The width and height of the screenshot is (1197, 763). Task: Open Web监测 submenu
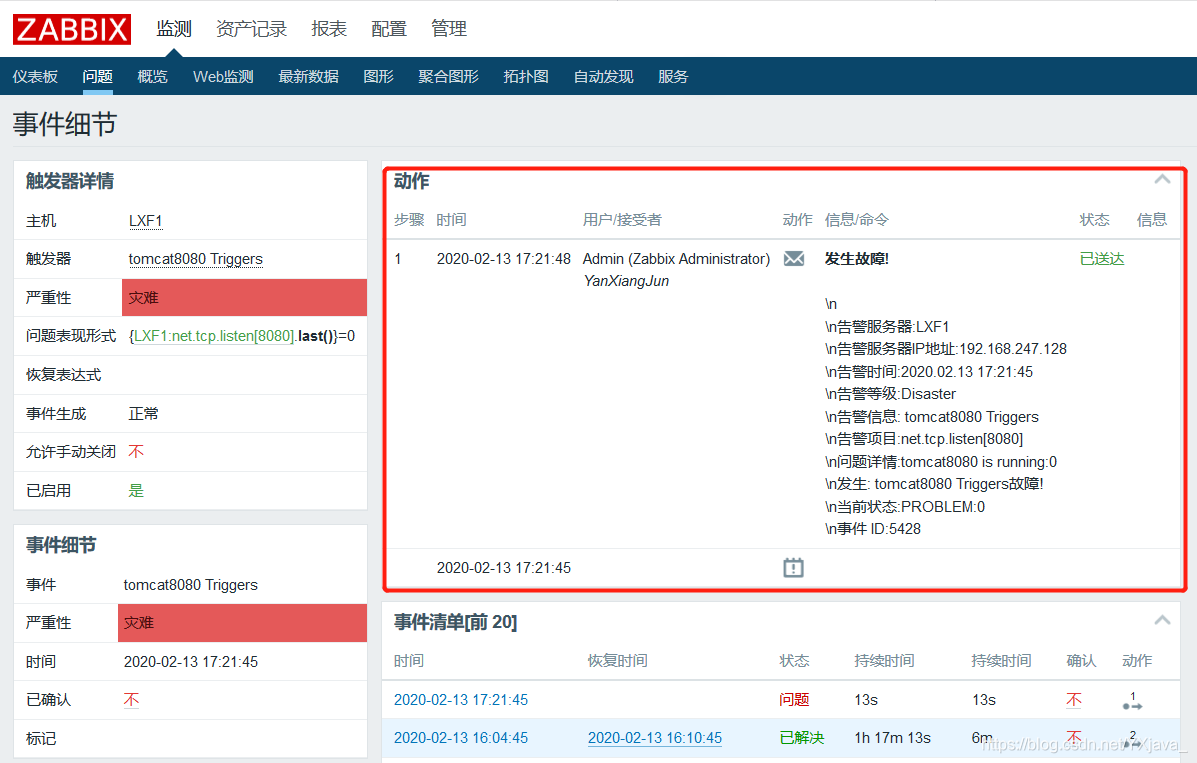pyautogui.click(x=223, y=76)
